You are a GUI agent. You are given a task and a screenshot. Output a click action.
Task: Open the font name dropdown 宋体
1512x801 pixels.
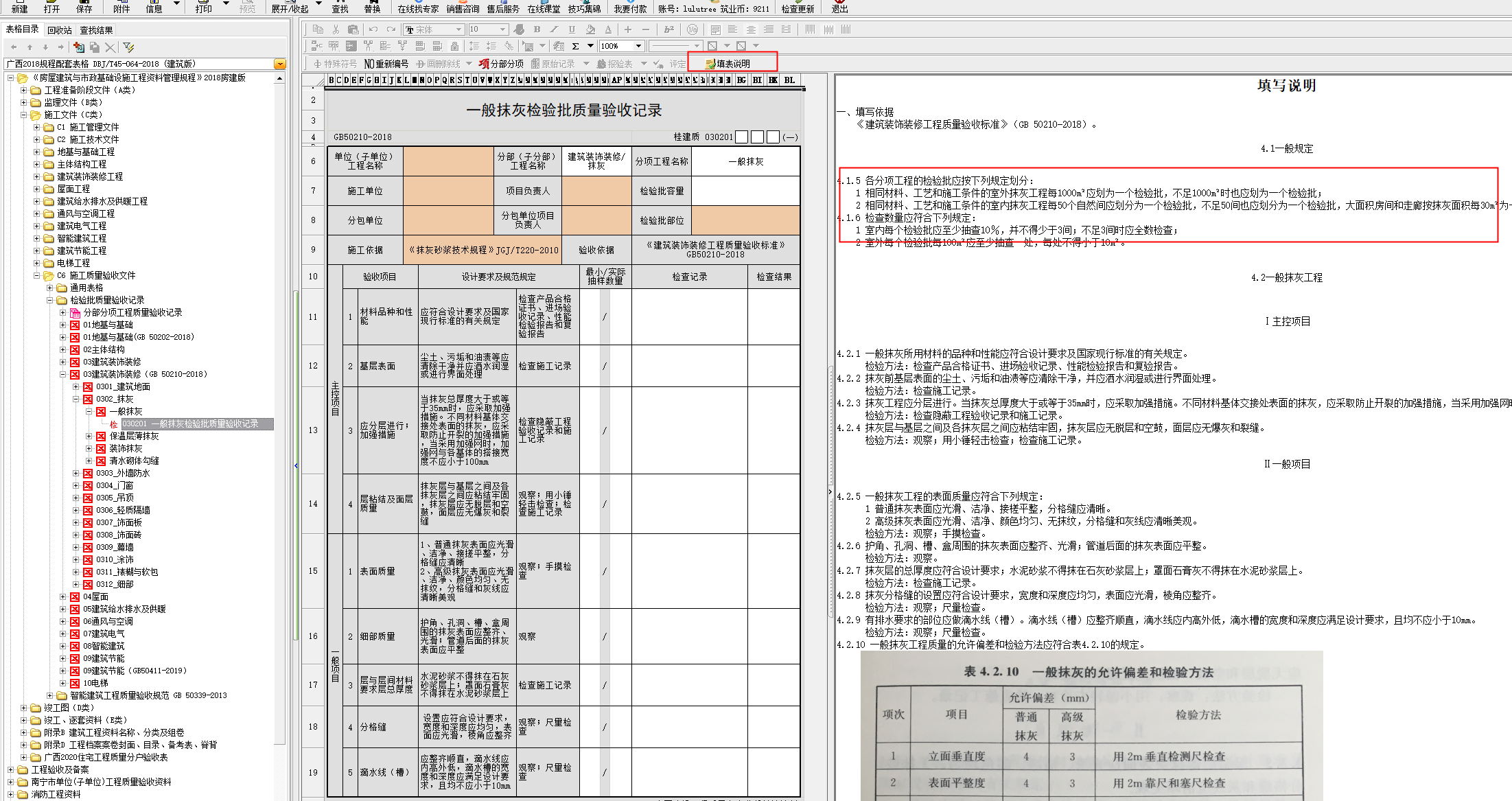tap(458, 30)
